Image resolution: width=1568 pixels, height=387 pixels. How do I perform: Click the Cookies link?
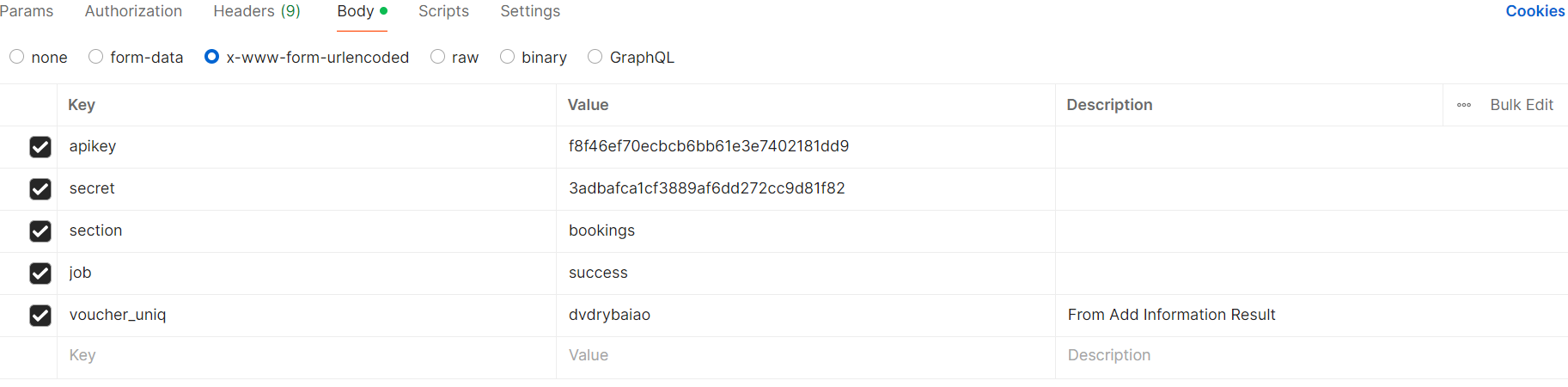[x=1534, y=11]
